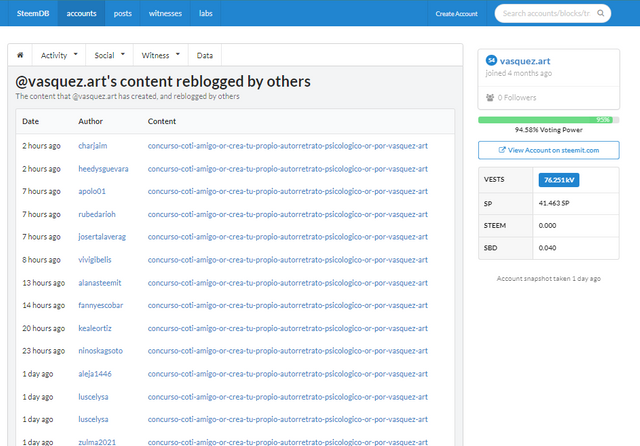
Task: Expand the Activity dropdown
Action: click(x=59, y=55)
